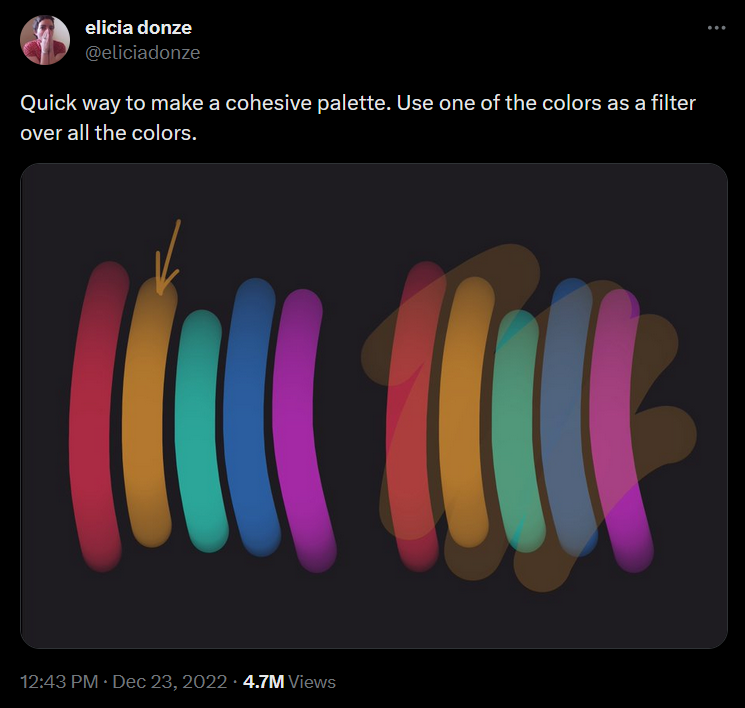
Task: Open the tweet's three-dot more options menu
Action: [x=715, y=28]
